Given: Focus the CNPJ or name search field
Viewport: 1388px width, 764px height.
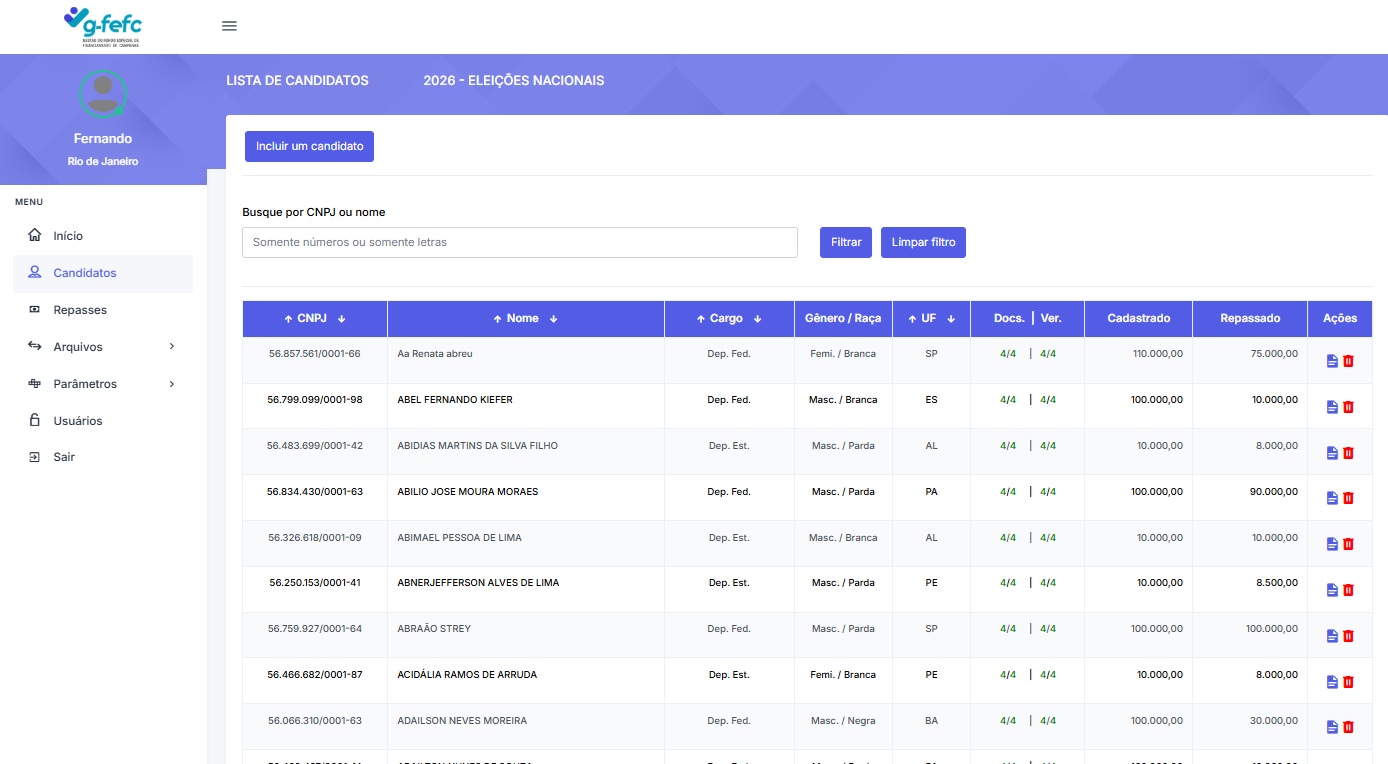Looking at the screenshot, I should coord(519,242).
